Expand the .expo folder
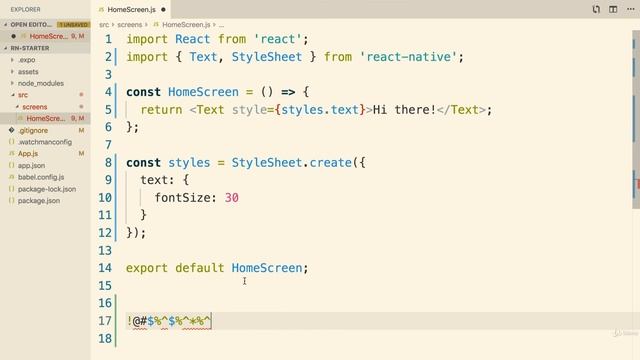The image size is (640, 360). 12,60
